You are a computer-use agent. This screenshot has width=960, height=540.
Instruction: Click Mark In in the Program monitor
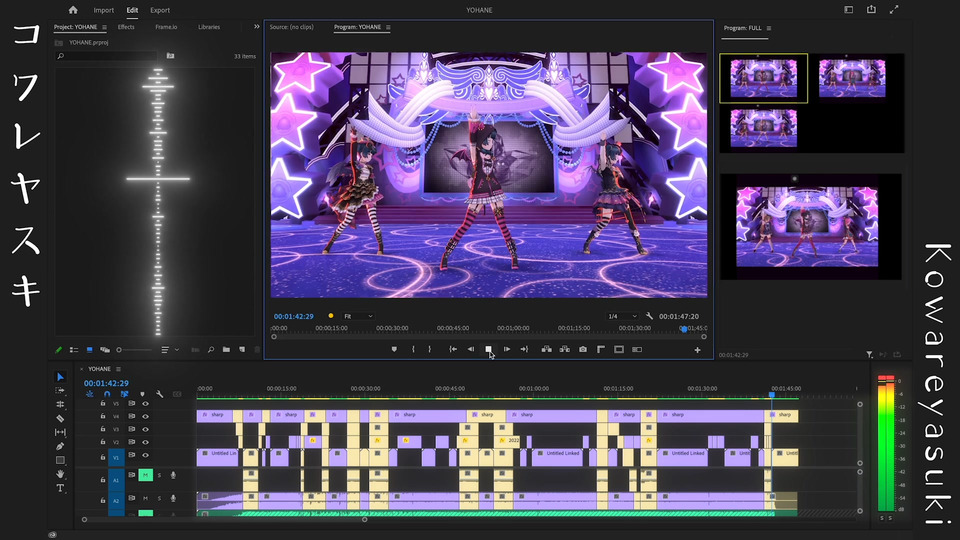click(413, 349)
